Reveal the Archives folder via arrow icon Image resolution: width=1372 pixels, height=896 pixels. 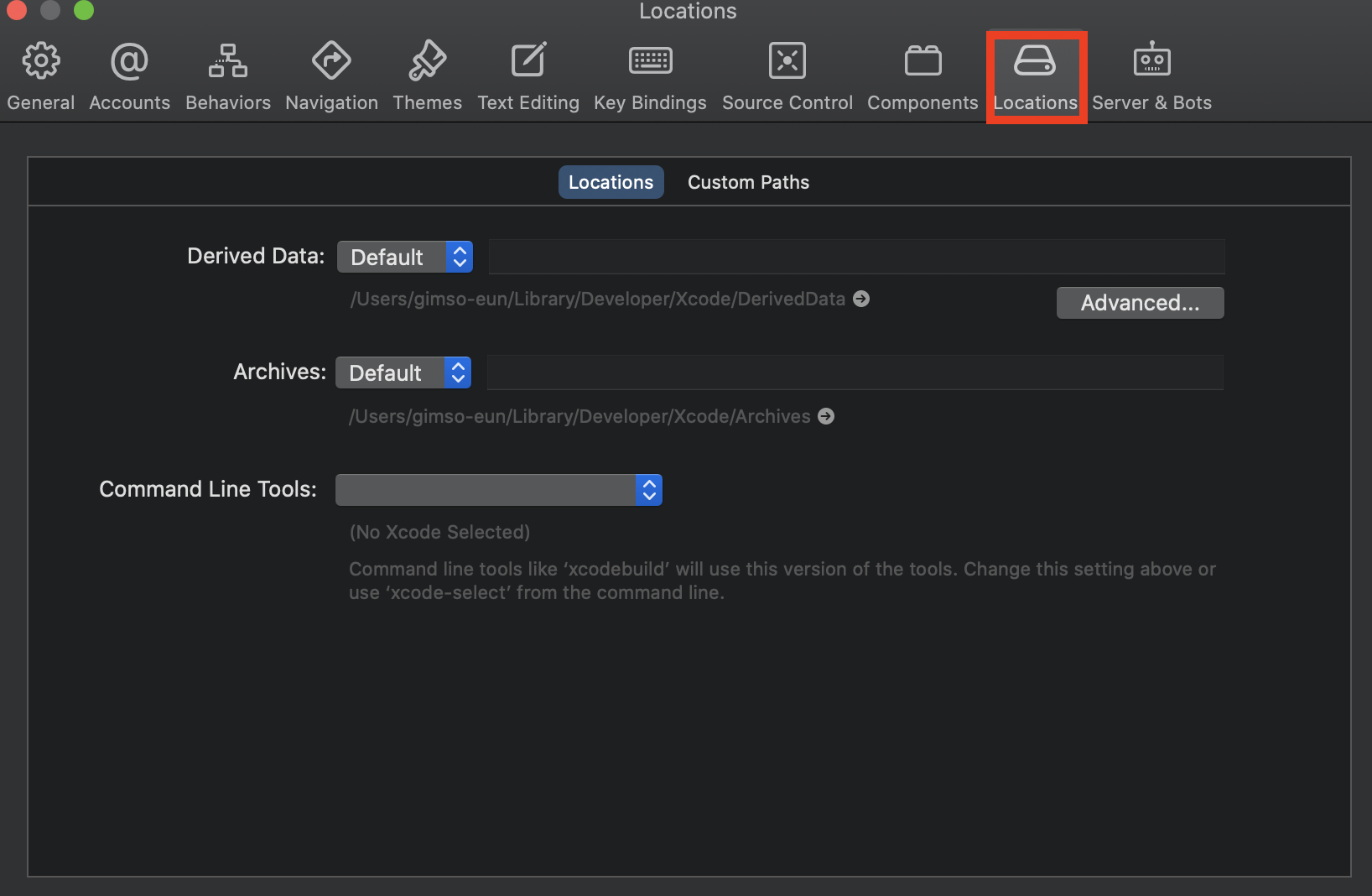826,416
